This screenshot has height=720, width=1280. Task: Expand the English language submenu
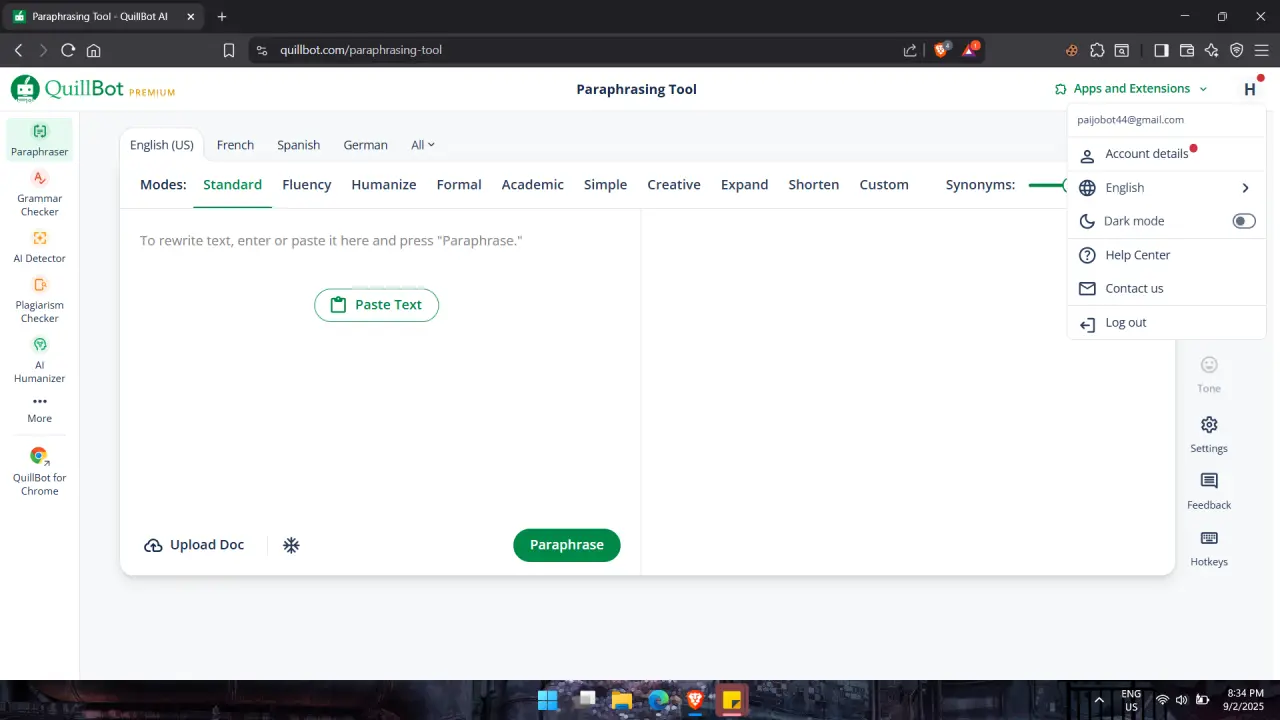coord(1166,188)
